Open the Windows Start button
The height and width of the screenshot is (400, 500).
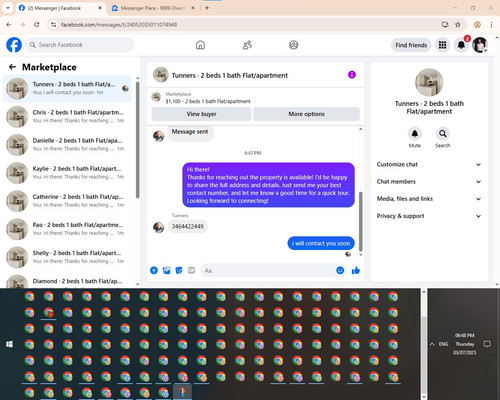tap(9, 344)
